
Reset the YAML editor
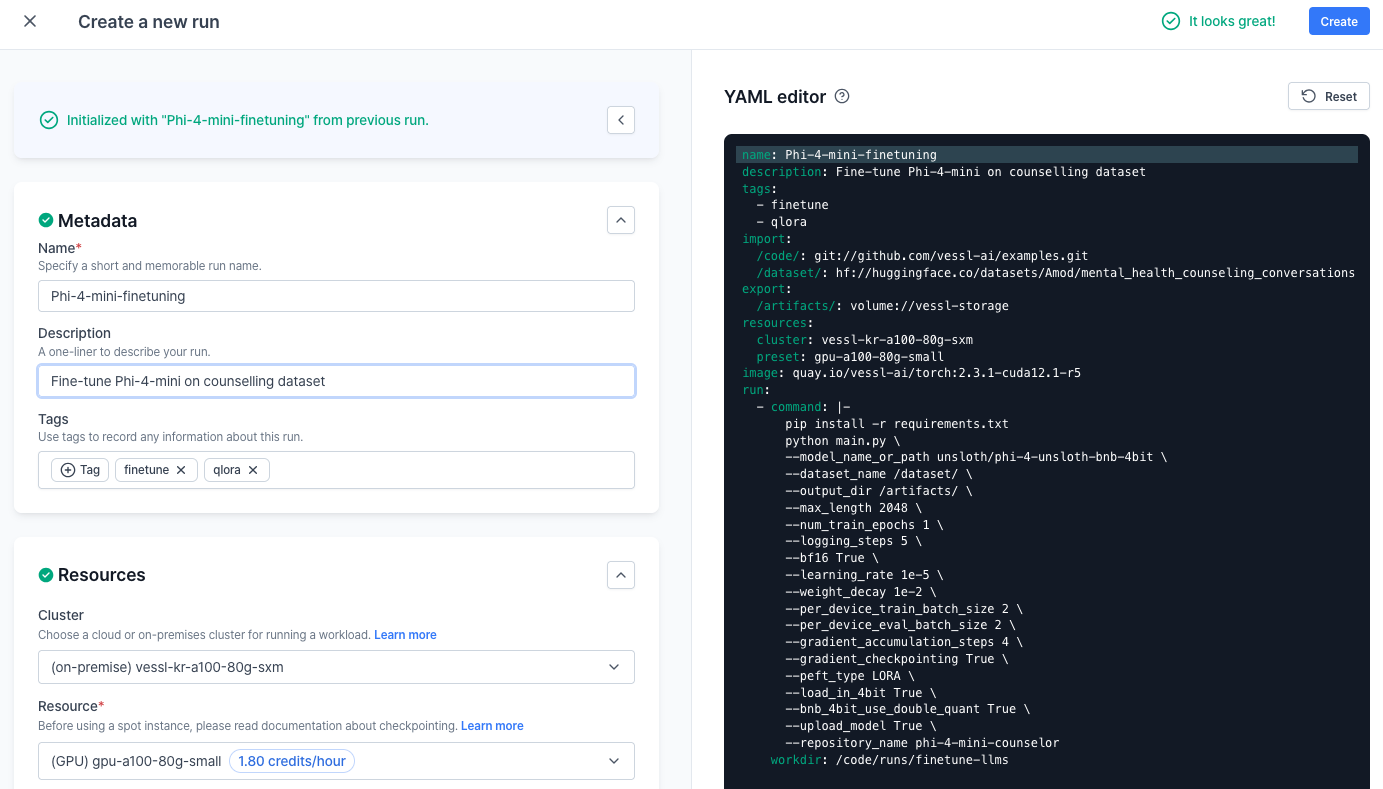point(1329,96)
